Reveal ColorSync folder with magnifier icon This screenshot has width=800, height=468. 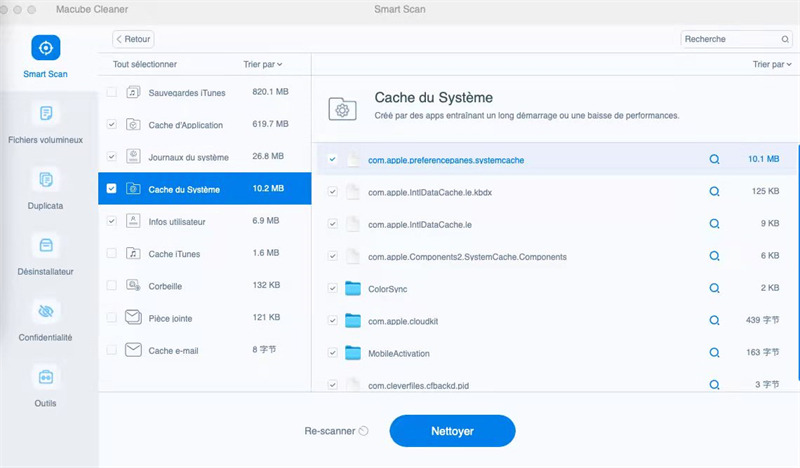pos(714,288)
